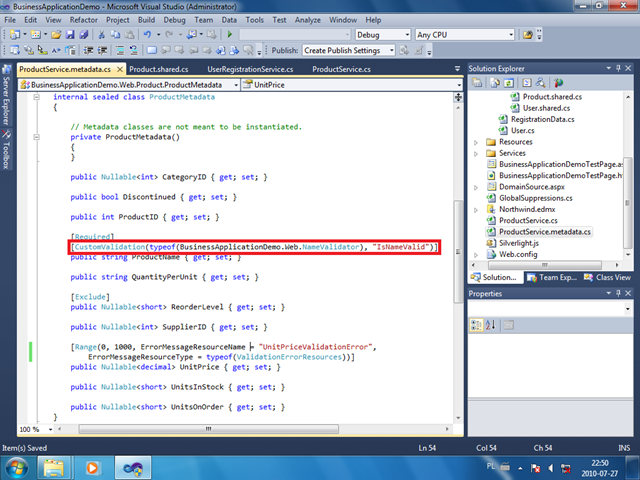This screenshot has height=480, width=640.
Task: Open the ASP.NET Configuration globe icon
Action: click(558, 83)
